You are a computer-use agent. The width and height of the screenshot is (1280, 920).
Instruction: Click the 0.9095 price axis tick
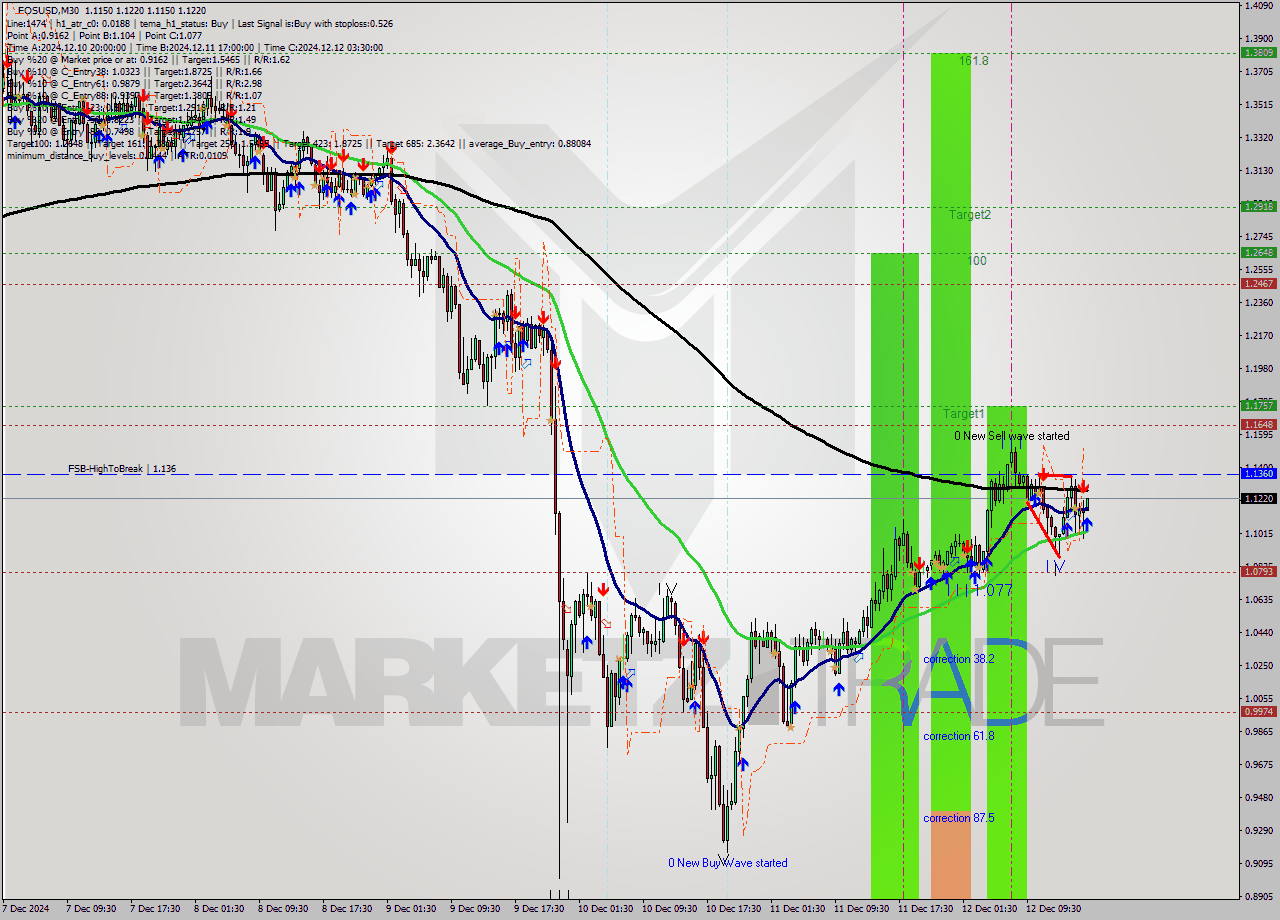coord(1258,864)
